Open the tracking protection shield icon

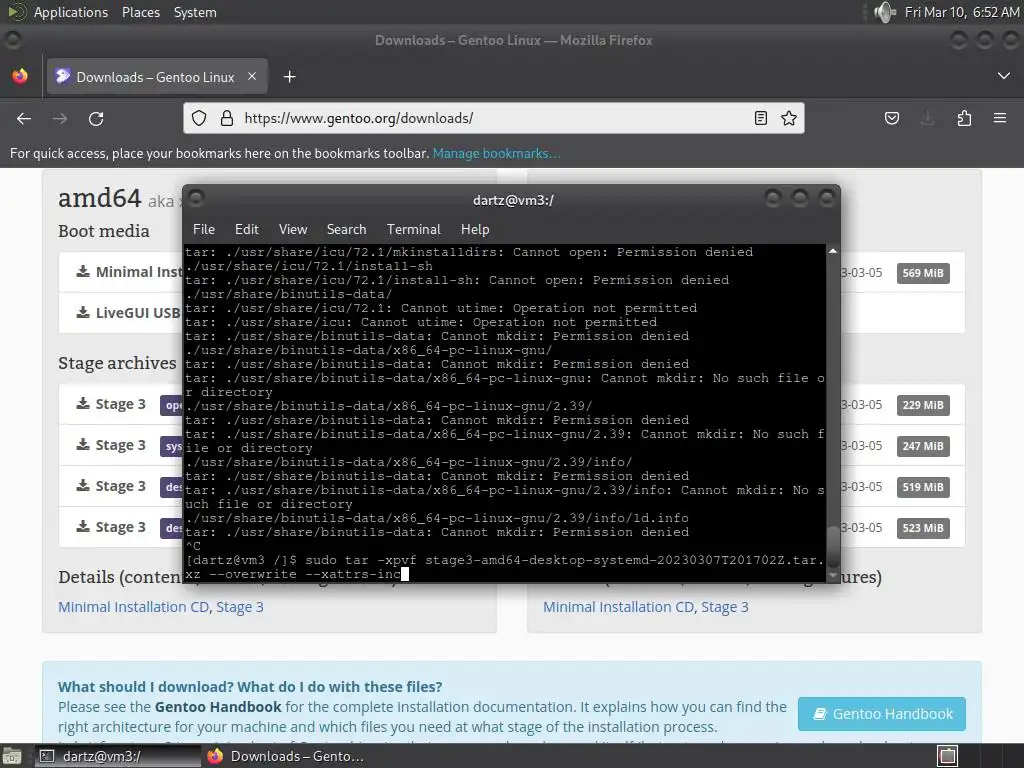199,118
